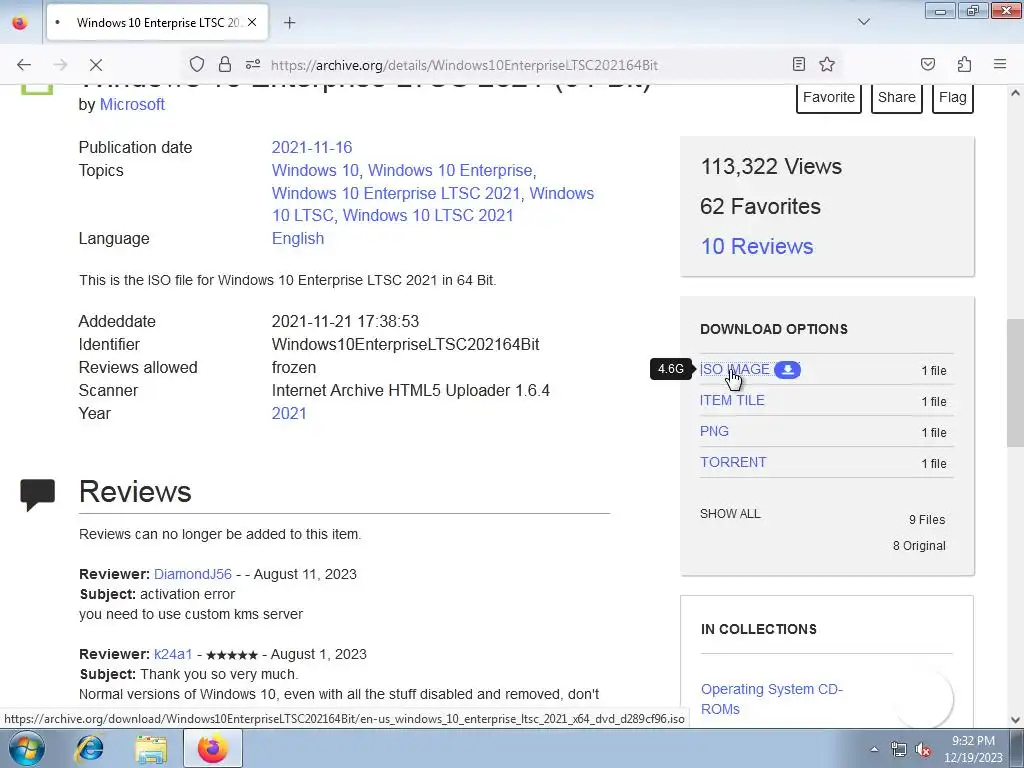The image size is (1024, 768).
Task: Close the Windows 10 Enterprise LTSC tab
Action: pos(252,22)
